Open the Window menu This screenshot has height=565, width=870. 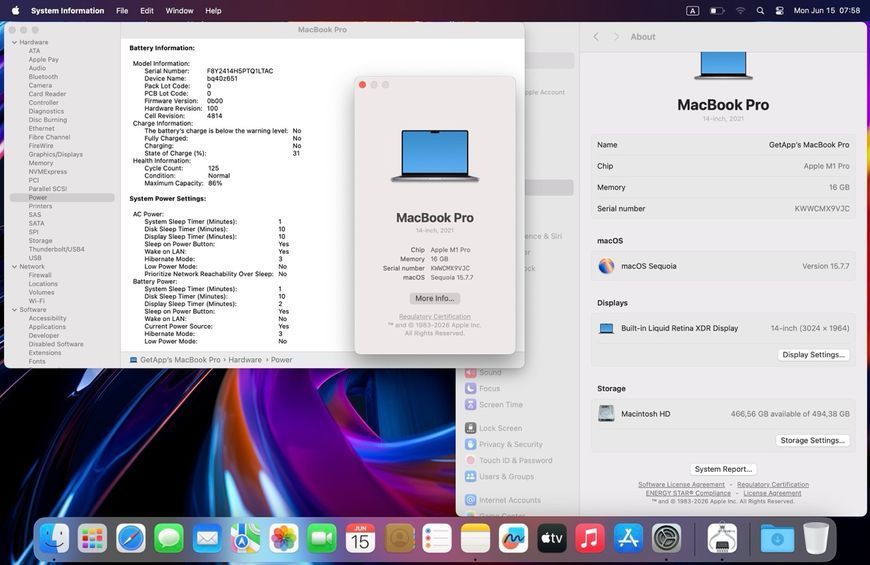click(x=179, y=11)
